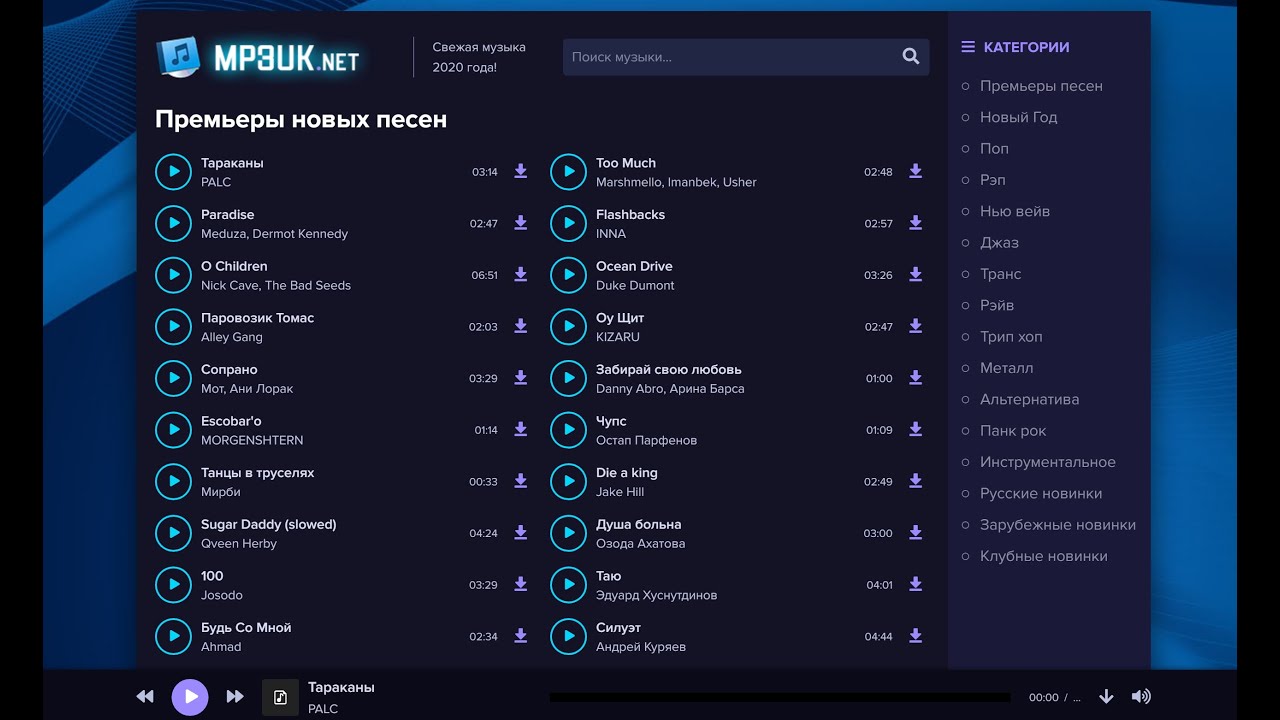Play Ocean Drive by Duke Dumont
The width and height of the screenshot is (1280, 720).
pos(568,275)
